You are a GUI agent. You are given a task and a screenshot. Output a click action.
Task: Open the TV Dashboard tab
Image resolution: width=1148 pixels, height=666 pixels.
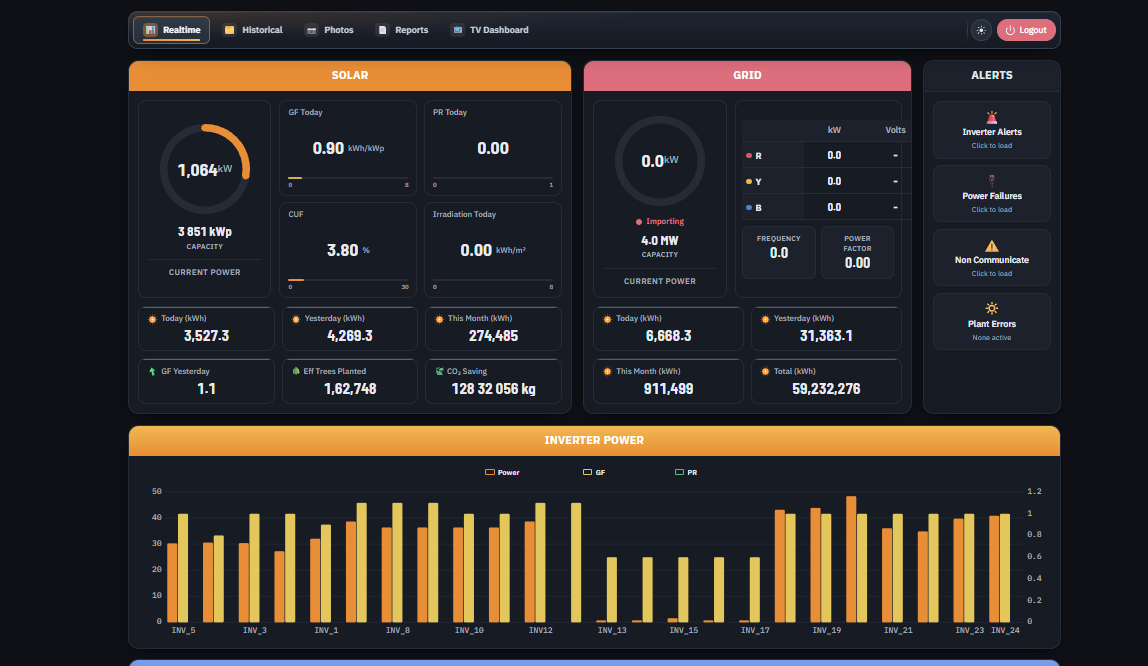tap(490, 30)
